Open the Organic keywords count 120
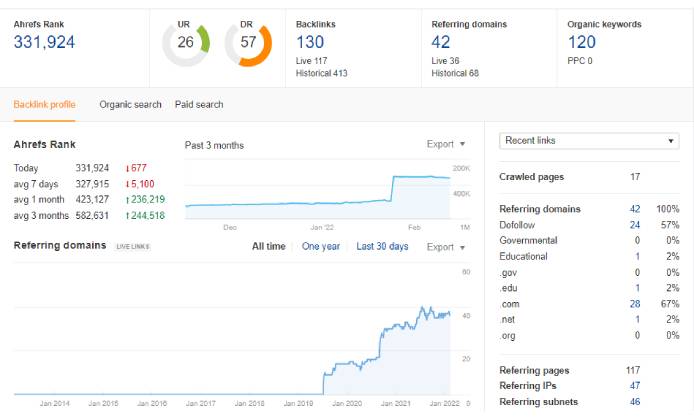Screen dimensions: 694x418 [x=582, y=42]
